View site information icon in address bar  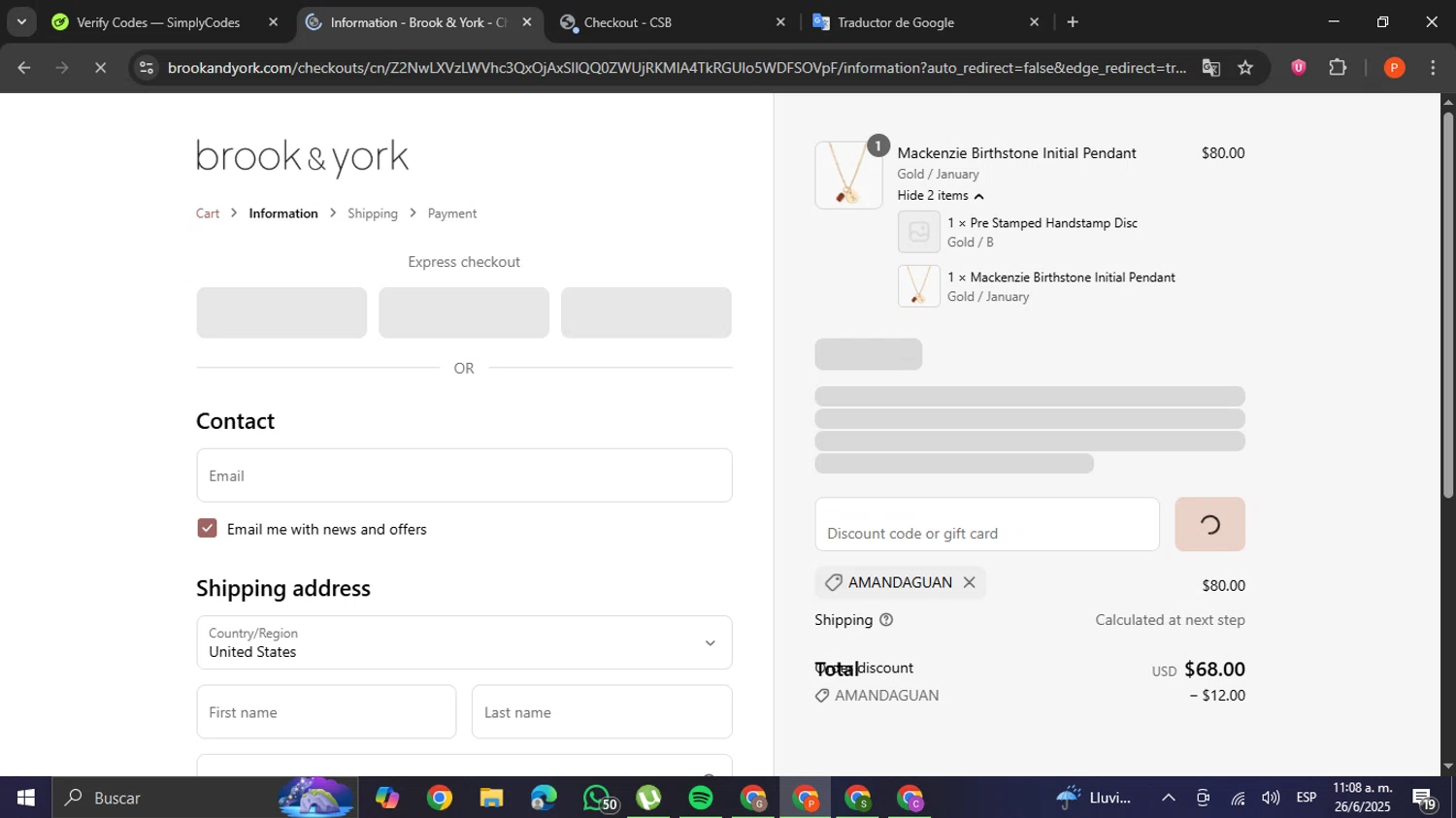[146, 68]
